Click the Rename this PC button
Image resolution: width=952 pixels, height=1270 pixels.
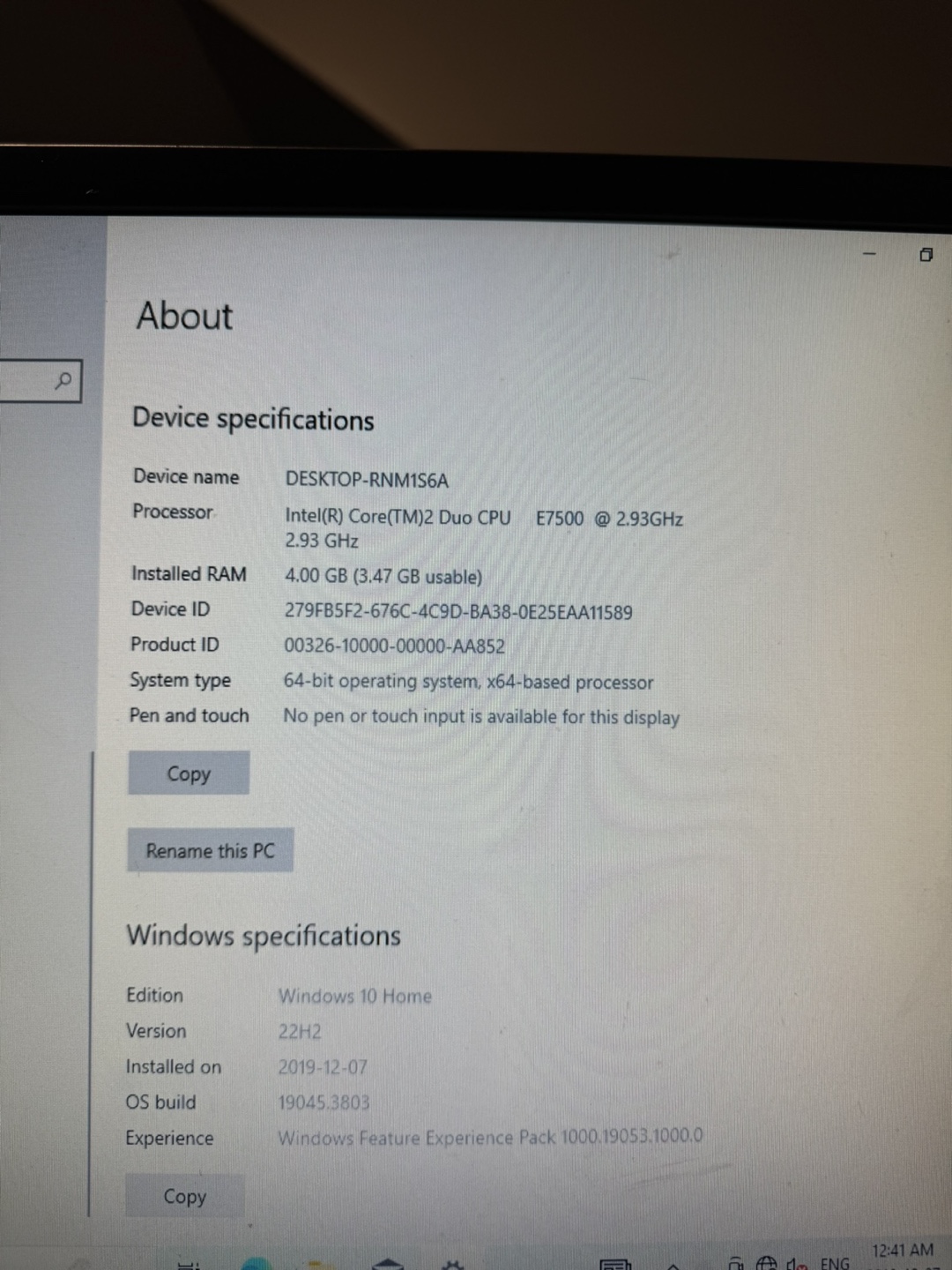[x=210, y=850]
